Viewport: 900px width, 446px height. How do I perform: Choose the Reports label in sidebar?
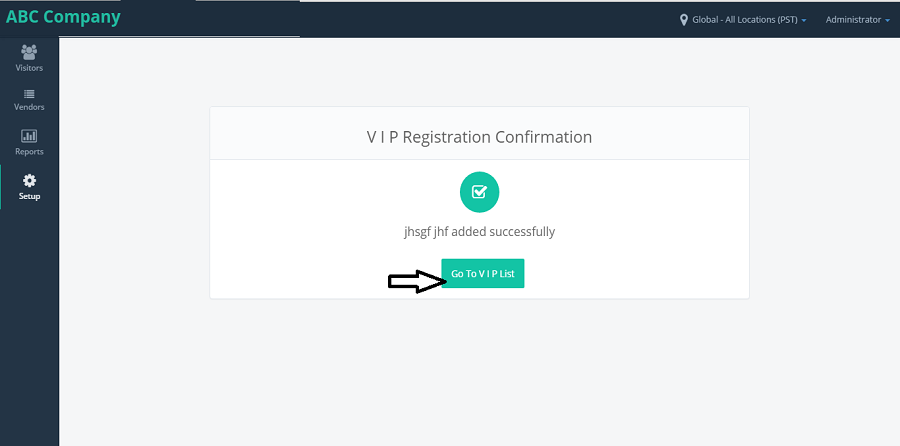pyautogui.click(x=29, y=152)
